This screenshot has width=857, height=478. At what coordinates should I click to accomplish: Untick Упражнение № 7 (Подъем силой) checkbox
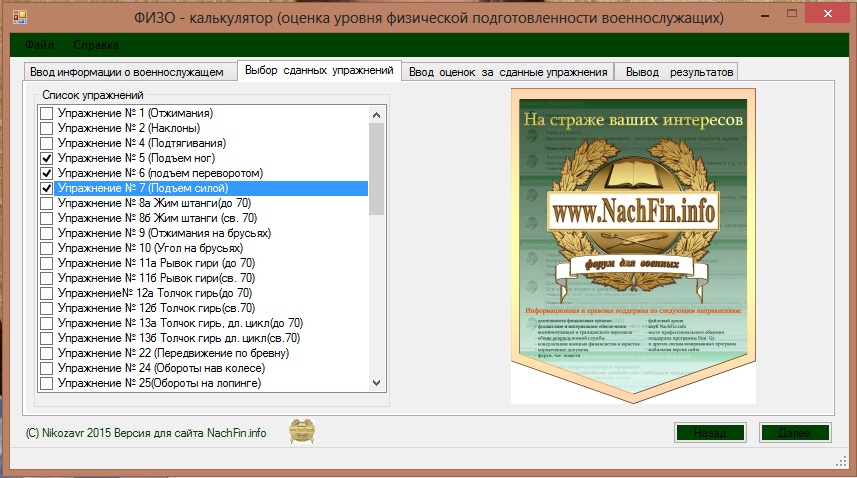(46, 188)
